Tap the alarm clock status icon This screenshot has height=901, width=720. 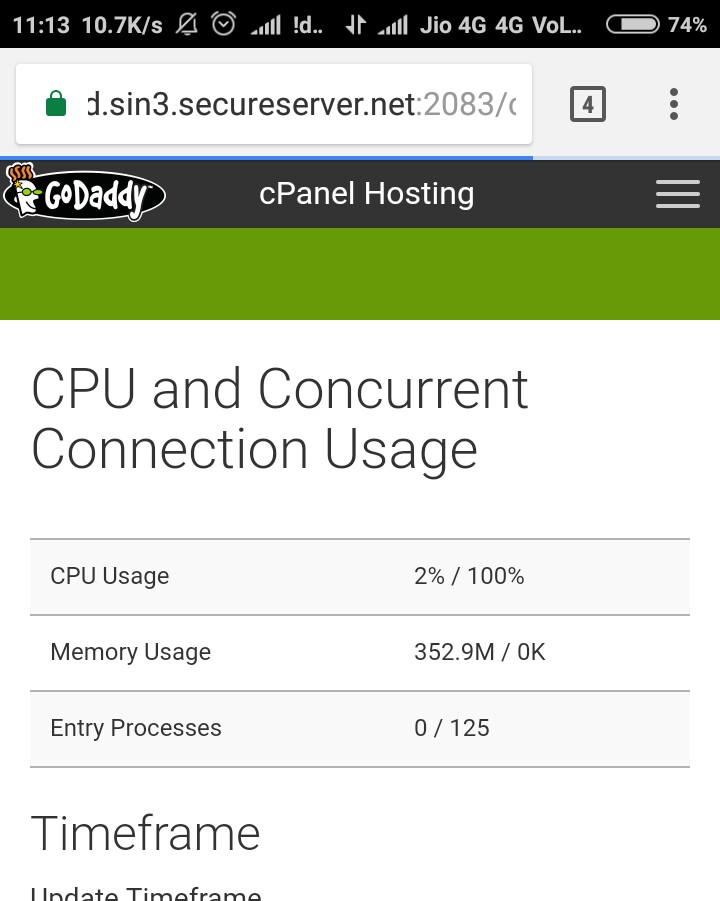[x=224, y=25]
